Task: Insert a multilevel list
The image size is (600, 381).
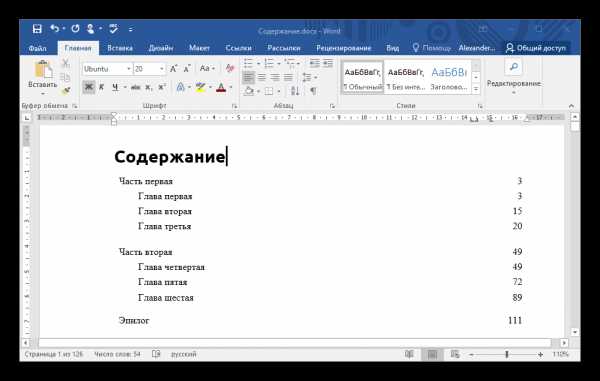Action: [x=290, y=63]
